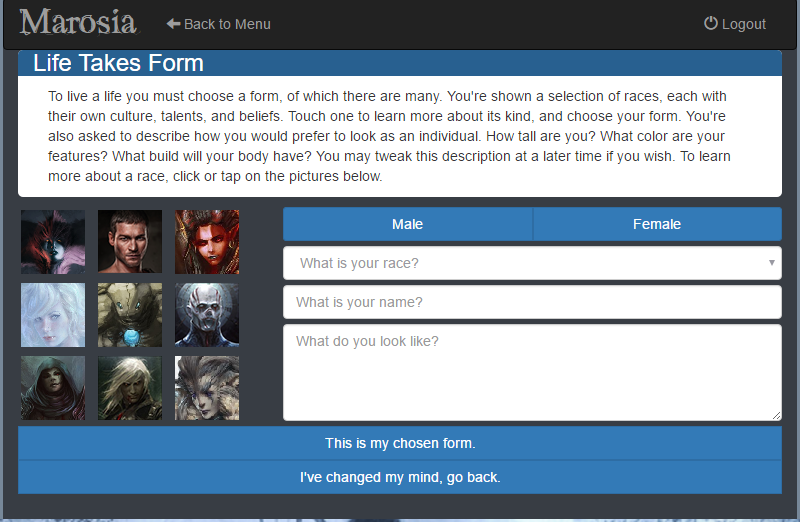
Task: Select the red-hooded figure portrait
Action: pyautogui.click(x=53, y=388)
